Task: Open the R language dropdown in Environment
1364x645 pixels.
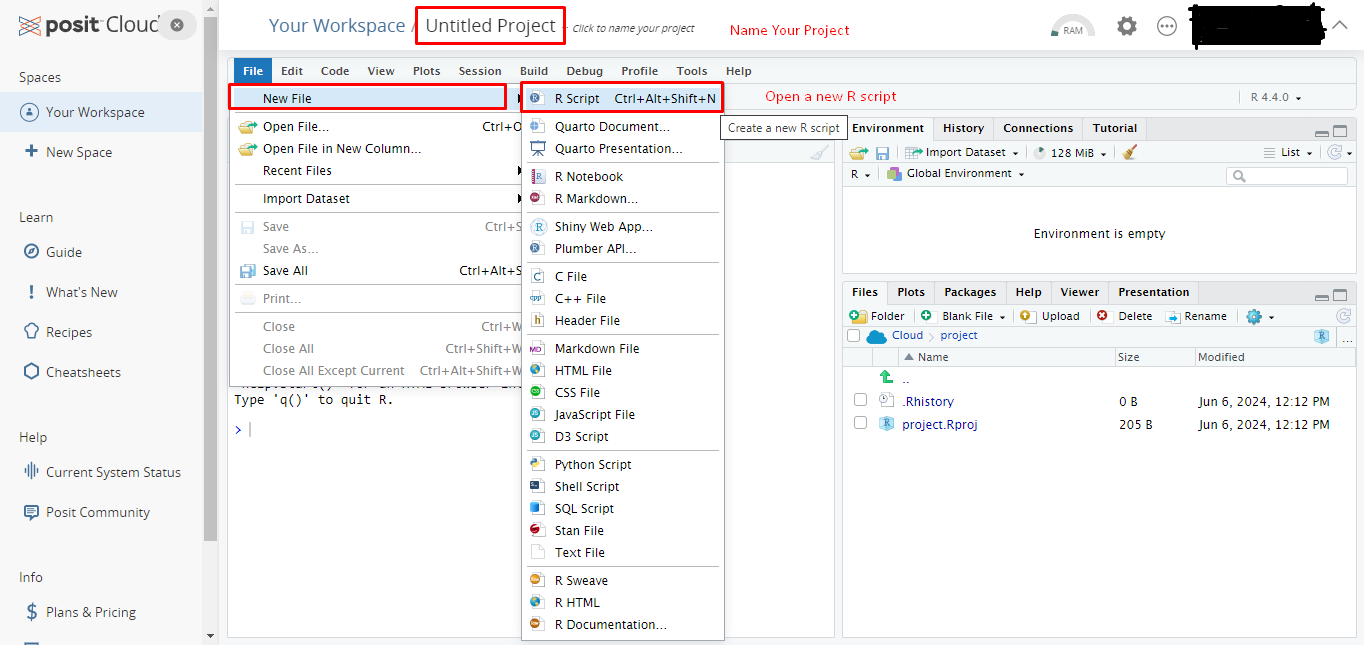Action: 860,174
